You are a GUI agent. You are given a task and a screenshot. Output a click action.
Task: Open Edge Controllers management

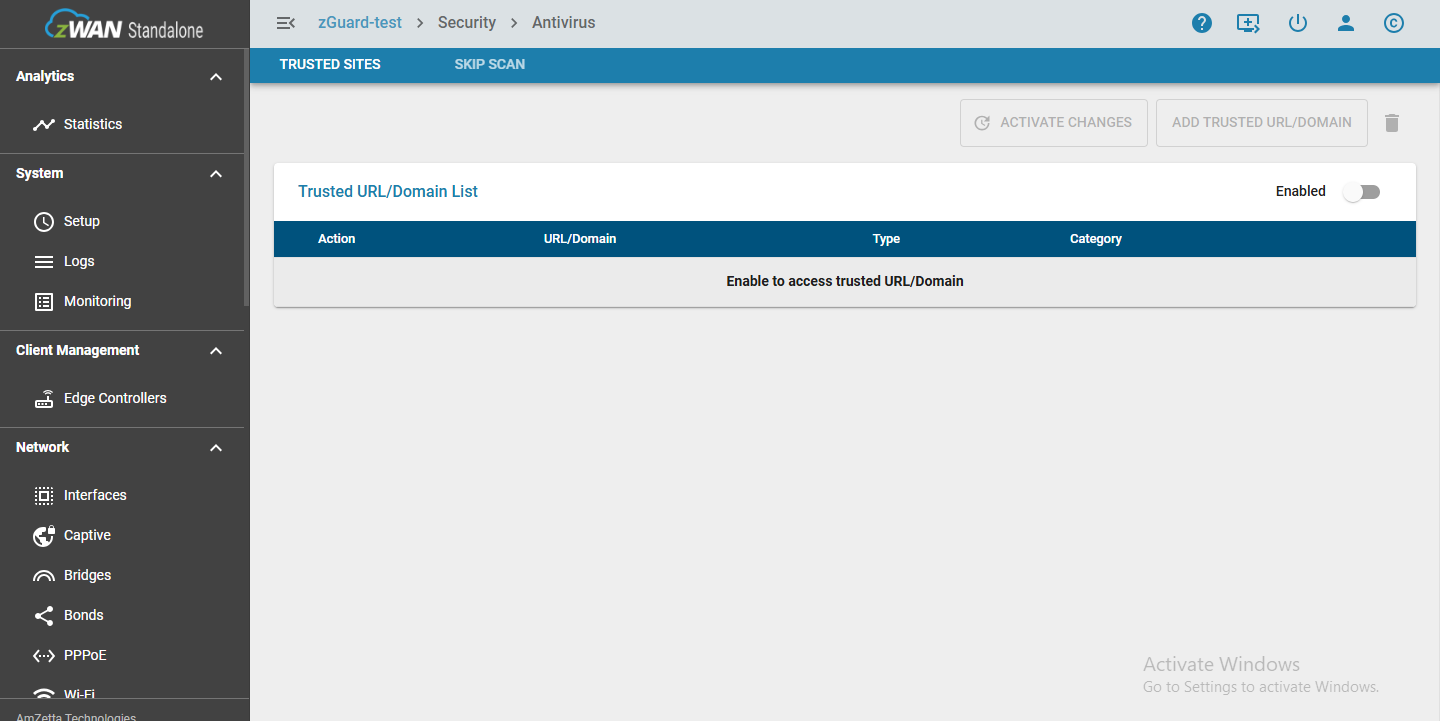click(115, 398)
